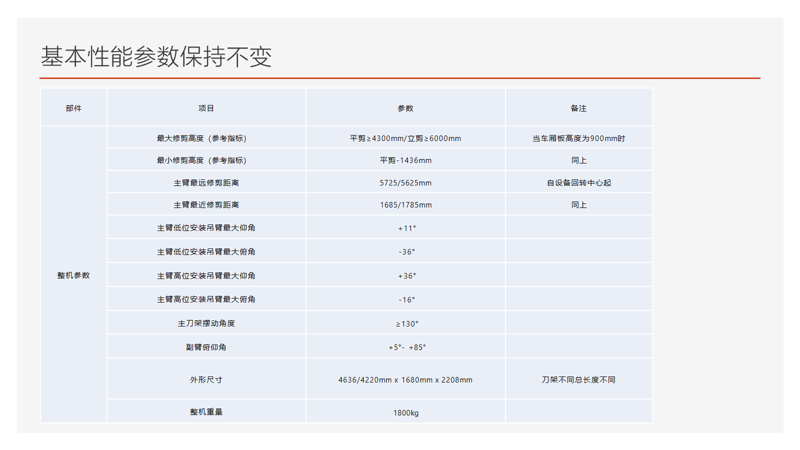Screen dimensions: 800x450
Task: Click the +5°- +85° value cell
Action: pyautogui.click(x=406, y=347)
